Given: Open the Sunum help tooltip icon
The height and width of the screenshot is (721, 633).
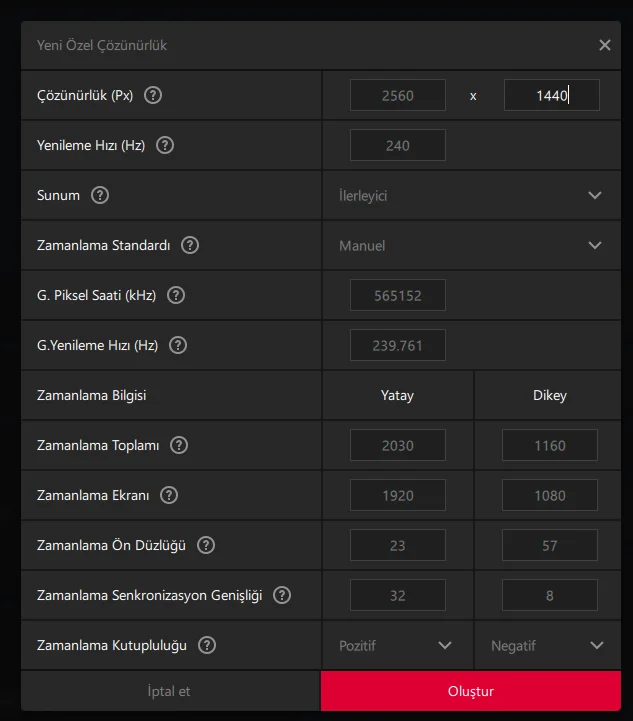Looking at the screenshot, I should 100,196.
